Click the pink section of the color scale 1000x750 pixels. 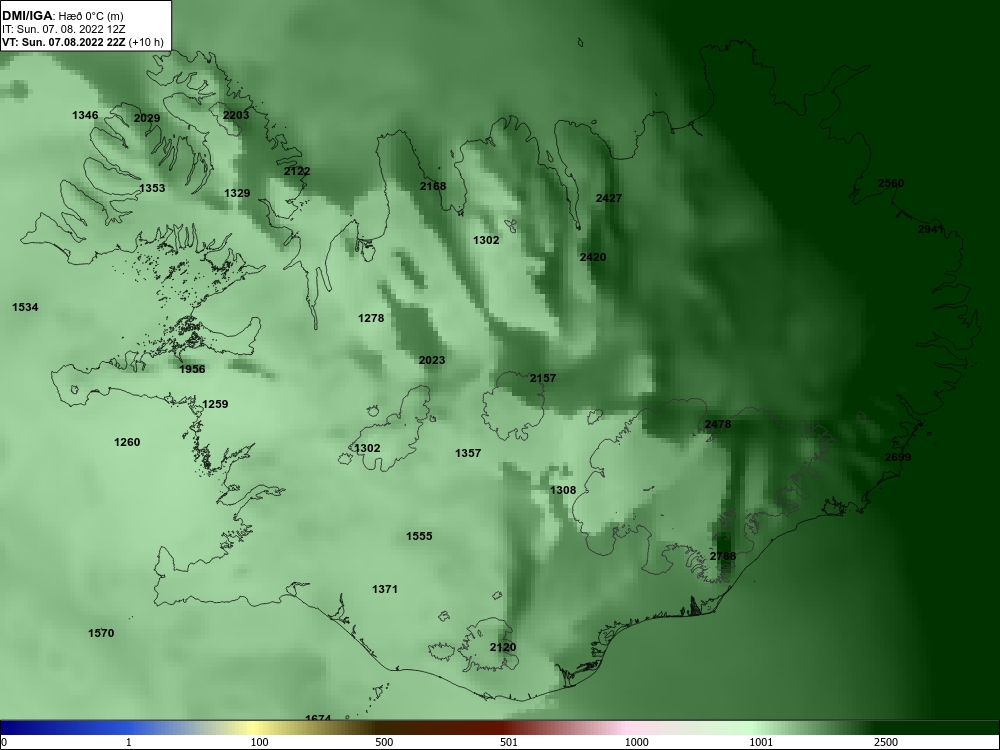pyautogui.click(x=628, y=728)
